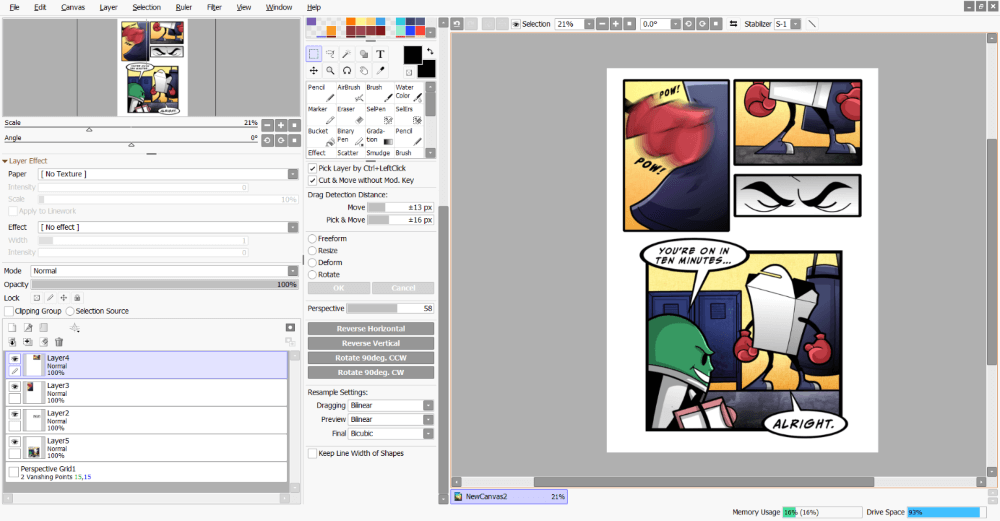
Task: Select the Magic Wand tool
Action: click(347, 54)
